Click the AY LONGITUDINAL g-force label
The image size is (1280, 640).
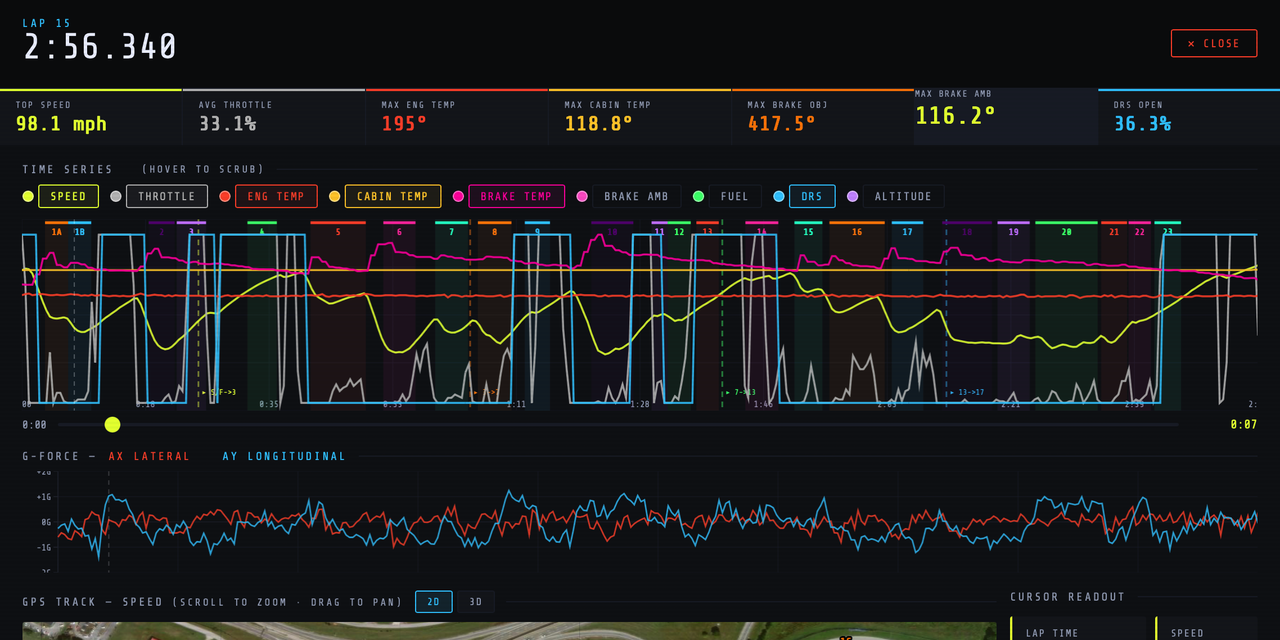(284, 456)
